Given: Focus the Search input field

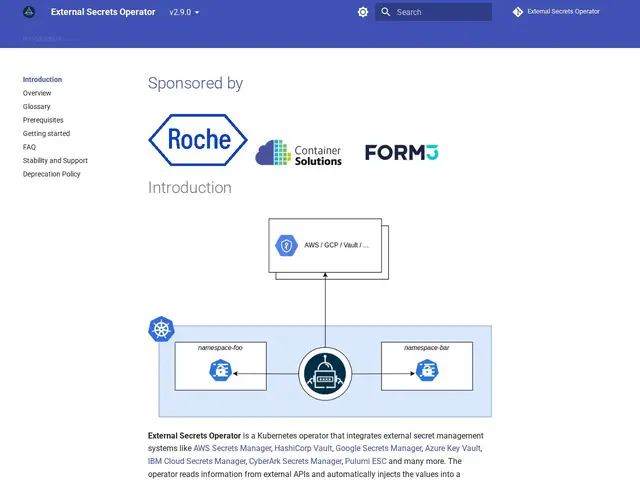Looking at the screenshot, I should [x=433, y=12].
